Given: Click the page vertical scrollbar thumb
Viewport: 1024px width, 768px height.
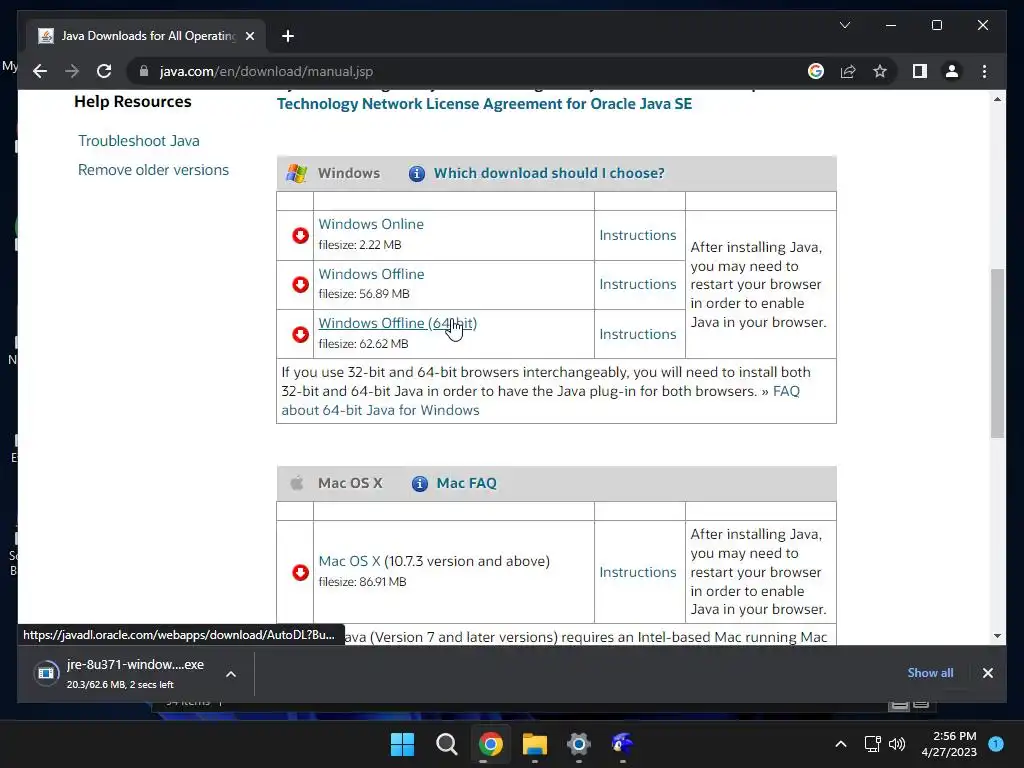Looking at the screenshot, I should (x=997, y=353).
